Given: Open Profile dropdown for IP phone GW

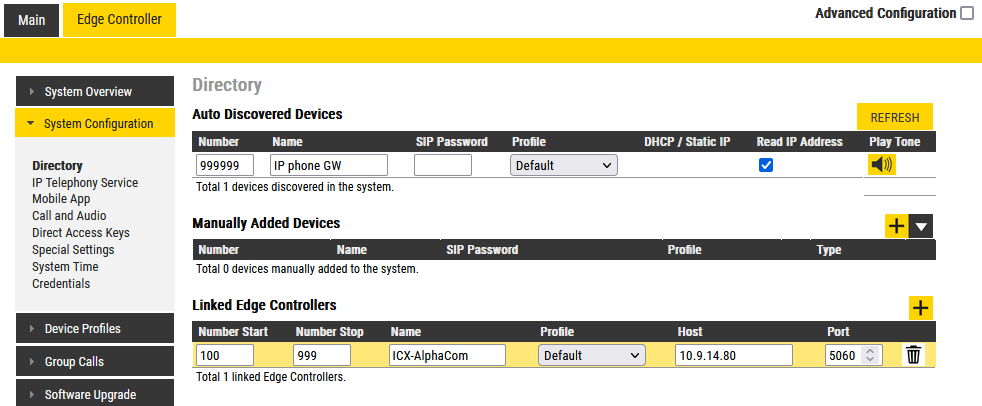Looking at the screenshot, I should pyautogui.click(x=564, y=165).
